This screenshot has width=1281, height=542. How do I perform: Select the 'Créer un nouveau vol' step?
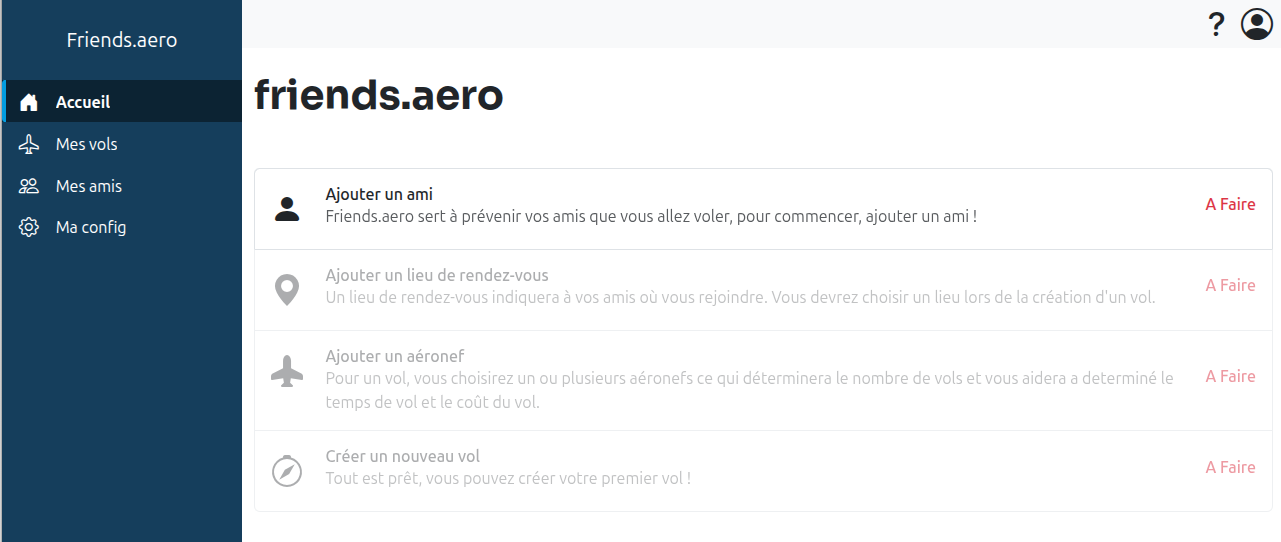[x=403, y=457]
